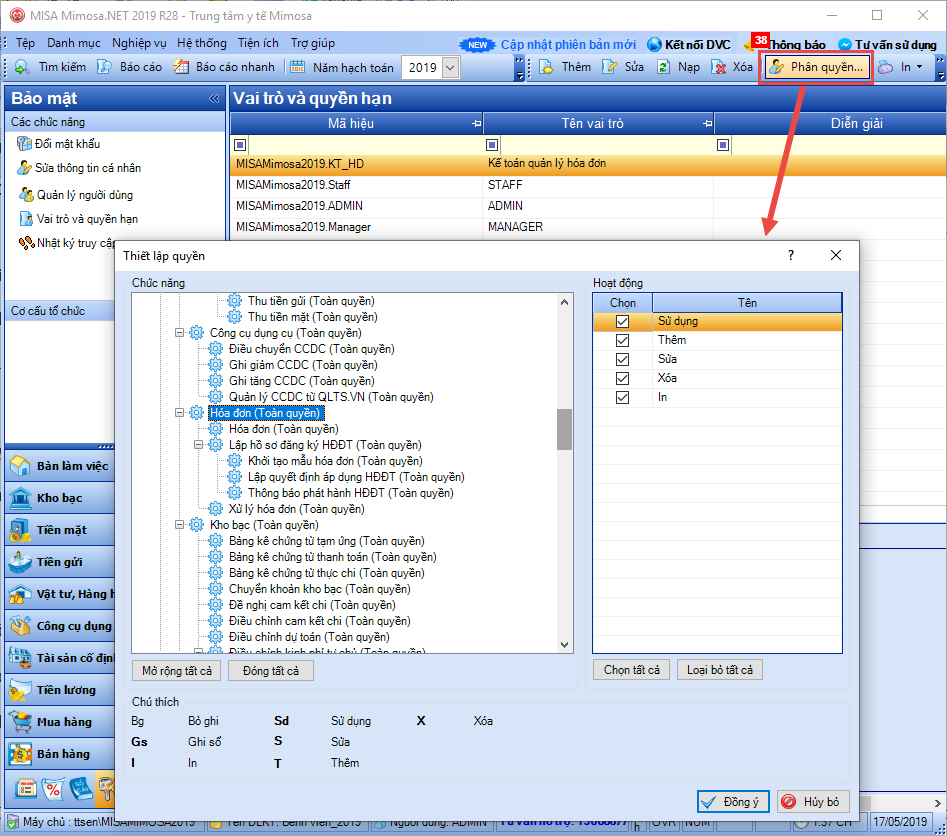Image resolution: width=947 pixels, height=836 pixels.
Task: Click Mở rộng tất cả button
Action: pyautogui.click(x=177, y=670)
